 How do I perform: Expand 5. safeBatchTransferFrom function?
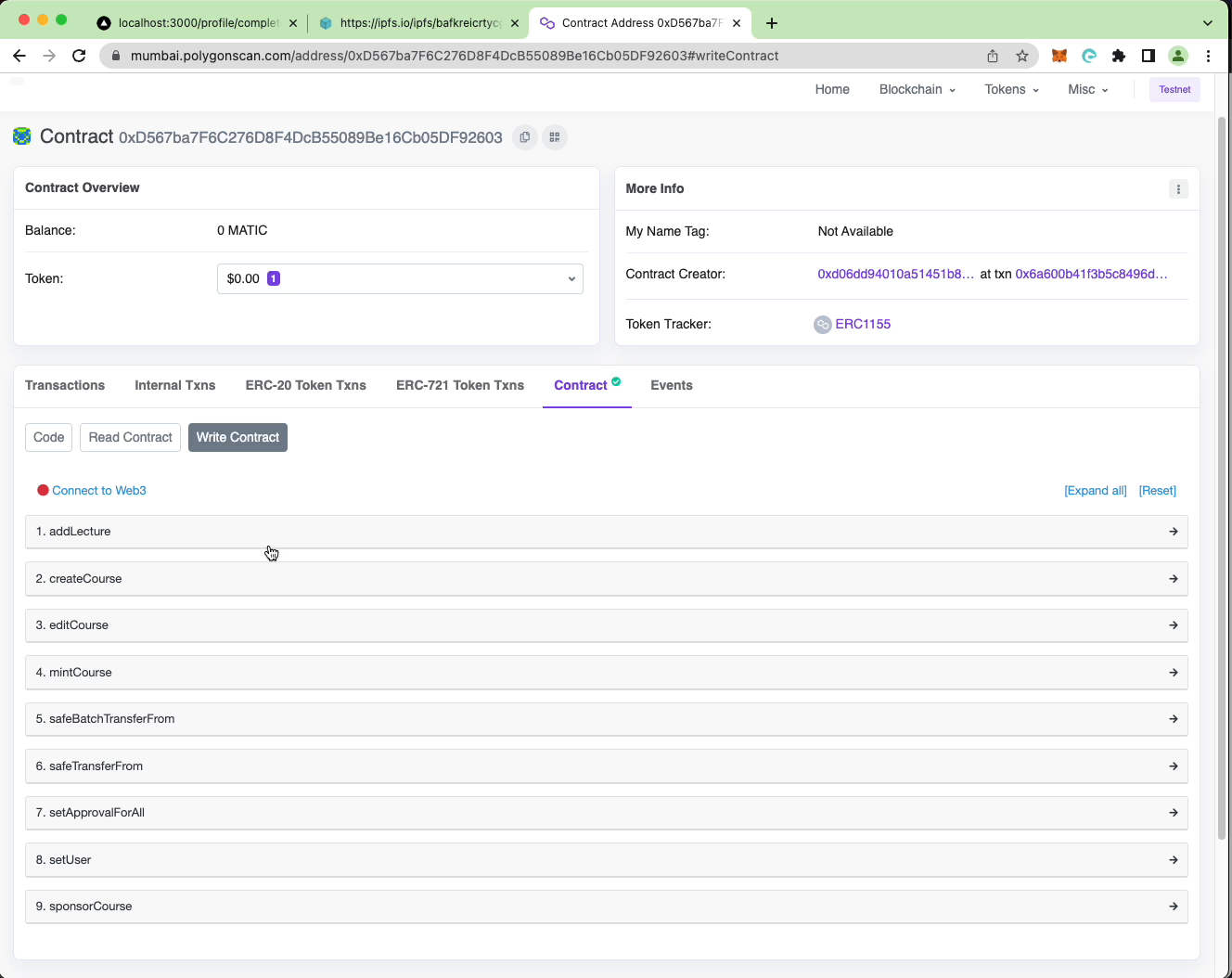[x=607, y=719]
